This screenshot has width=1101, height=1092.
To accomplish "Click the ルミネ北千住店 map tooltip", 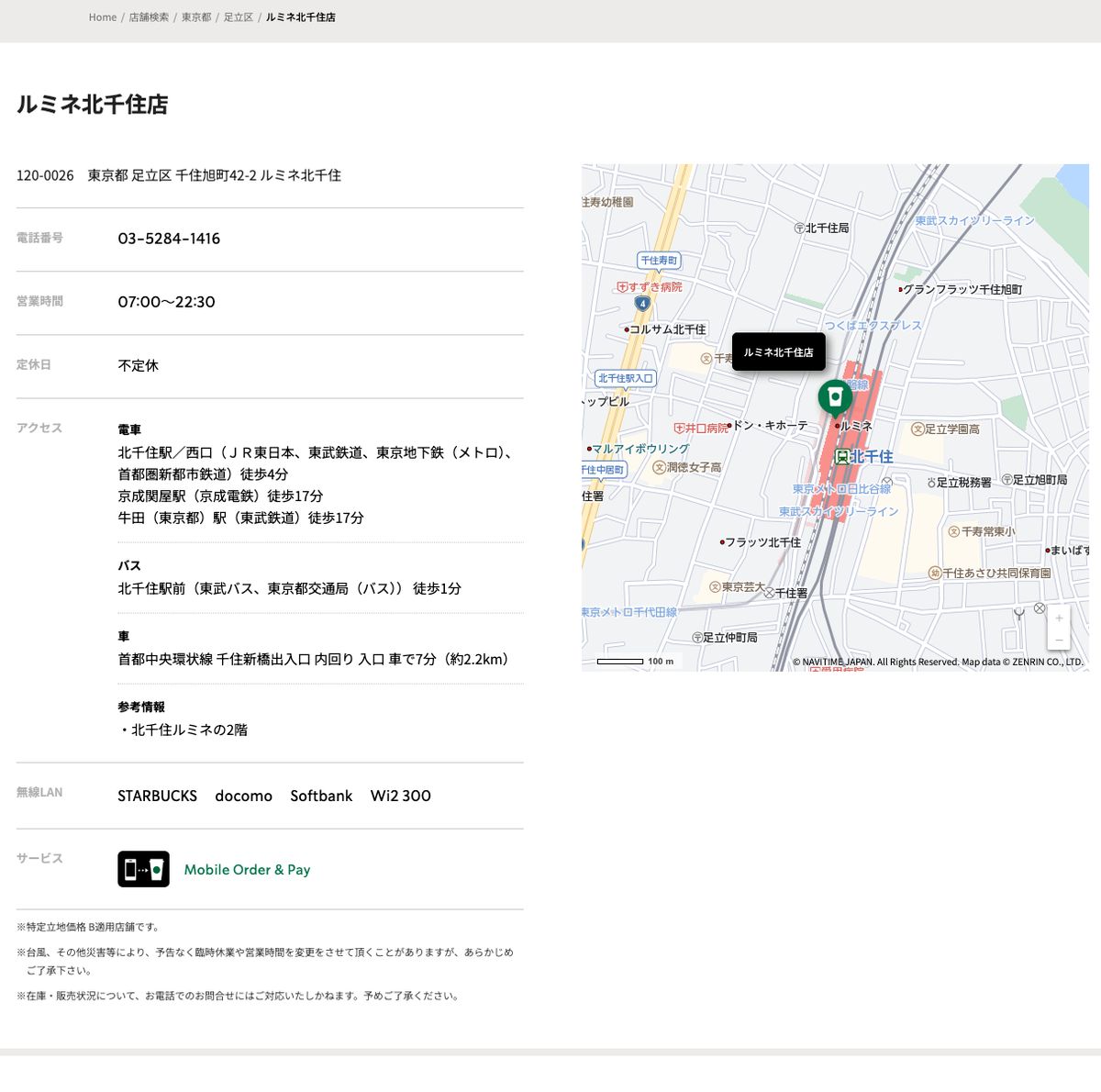I will (778, 352).
